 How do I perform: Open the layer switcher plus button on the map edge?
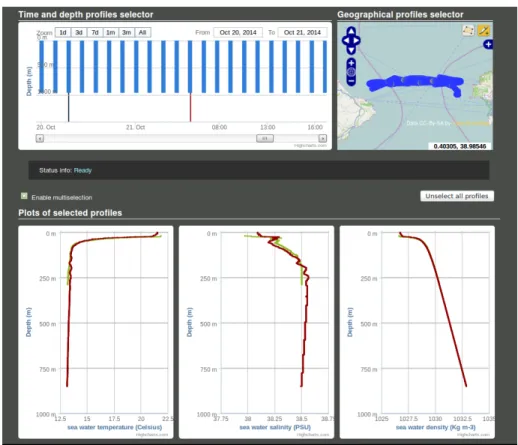tap(488, 44)
